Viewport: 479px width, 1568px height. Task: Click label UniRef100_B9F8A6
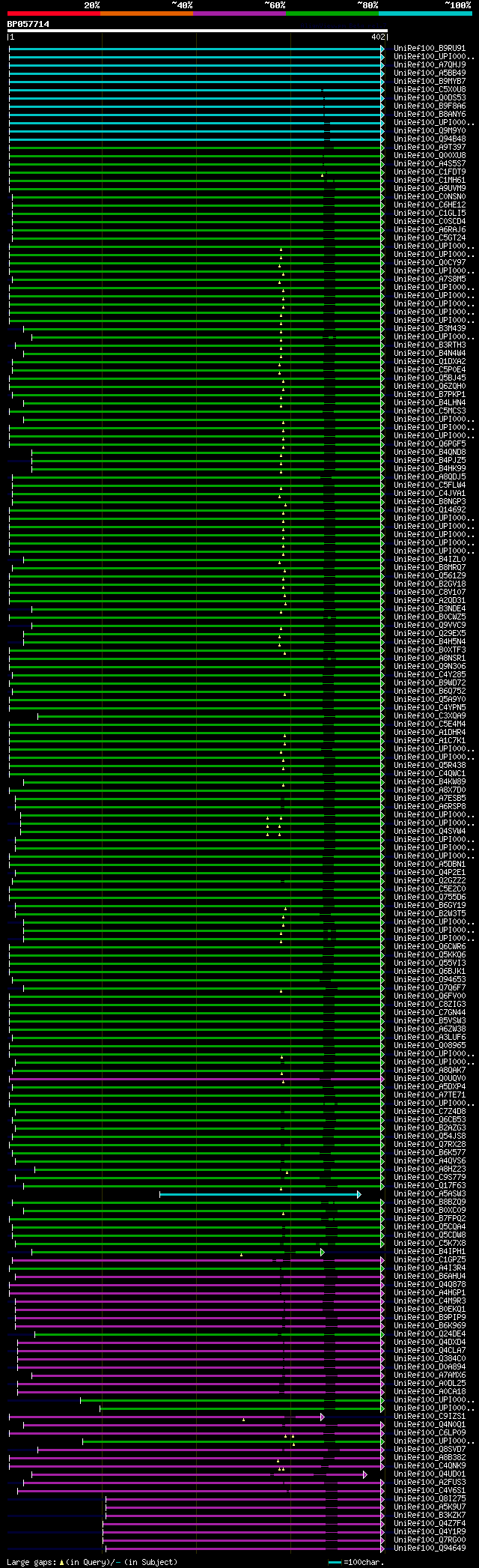pos(430,106)
